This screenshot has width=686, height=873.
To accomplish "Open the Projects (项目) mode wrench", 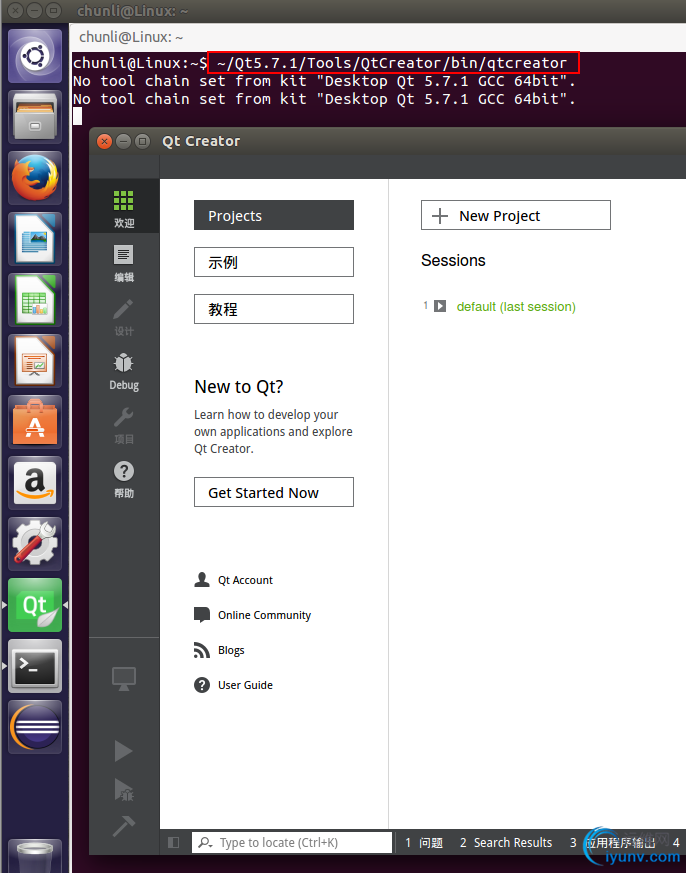I will [x=124, y=425].
